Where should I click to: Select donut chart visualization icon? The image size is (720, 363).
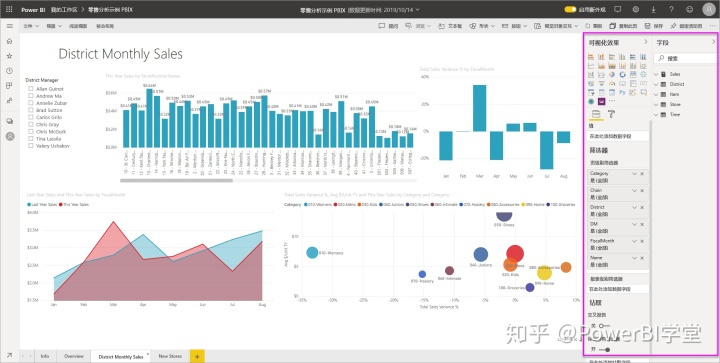pyautogui.click(x=623, y=74)
